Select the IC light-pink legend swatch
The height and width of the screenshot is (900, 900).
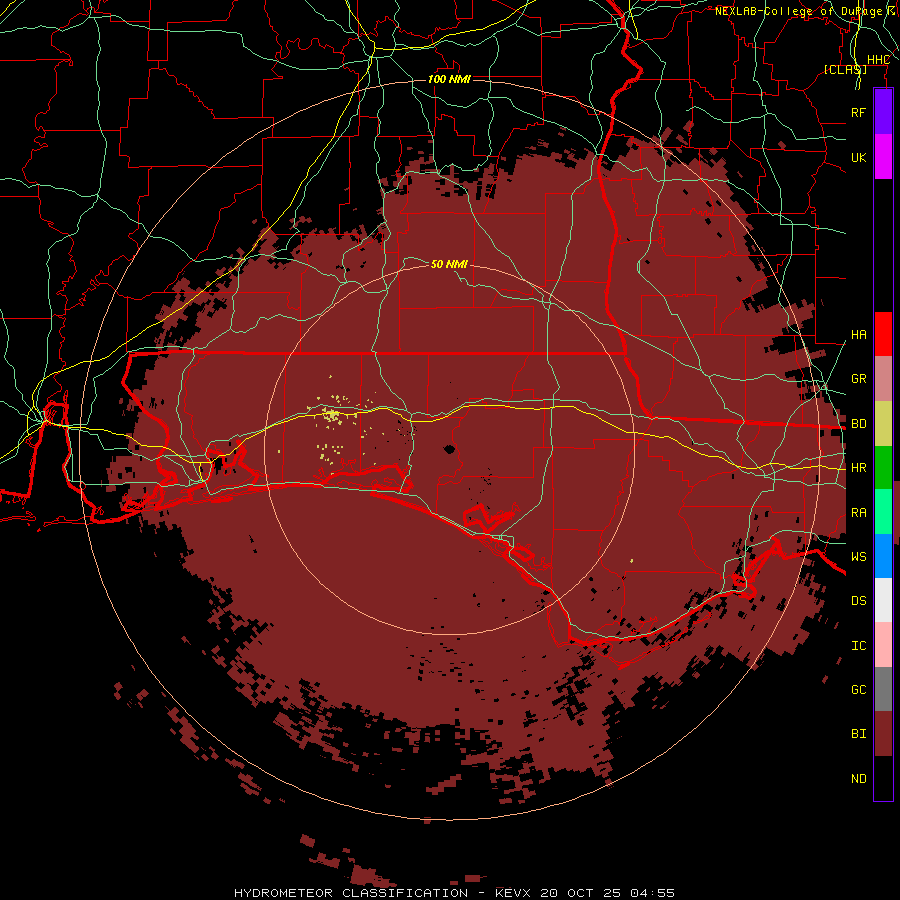tap(883, 645)
